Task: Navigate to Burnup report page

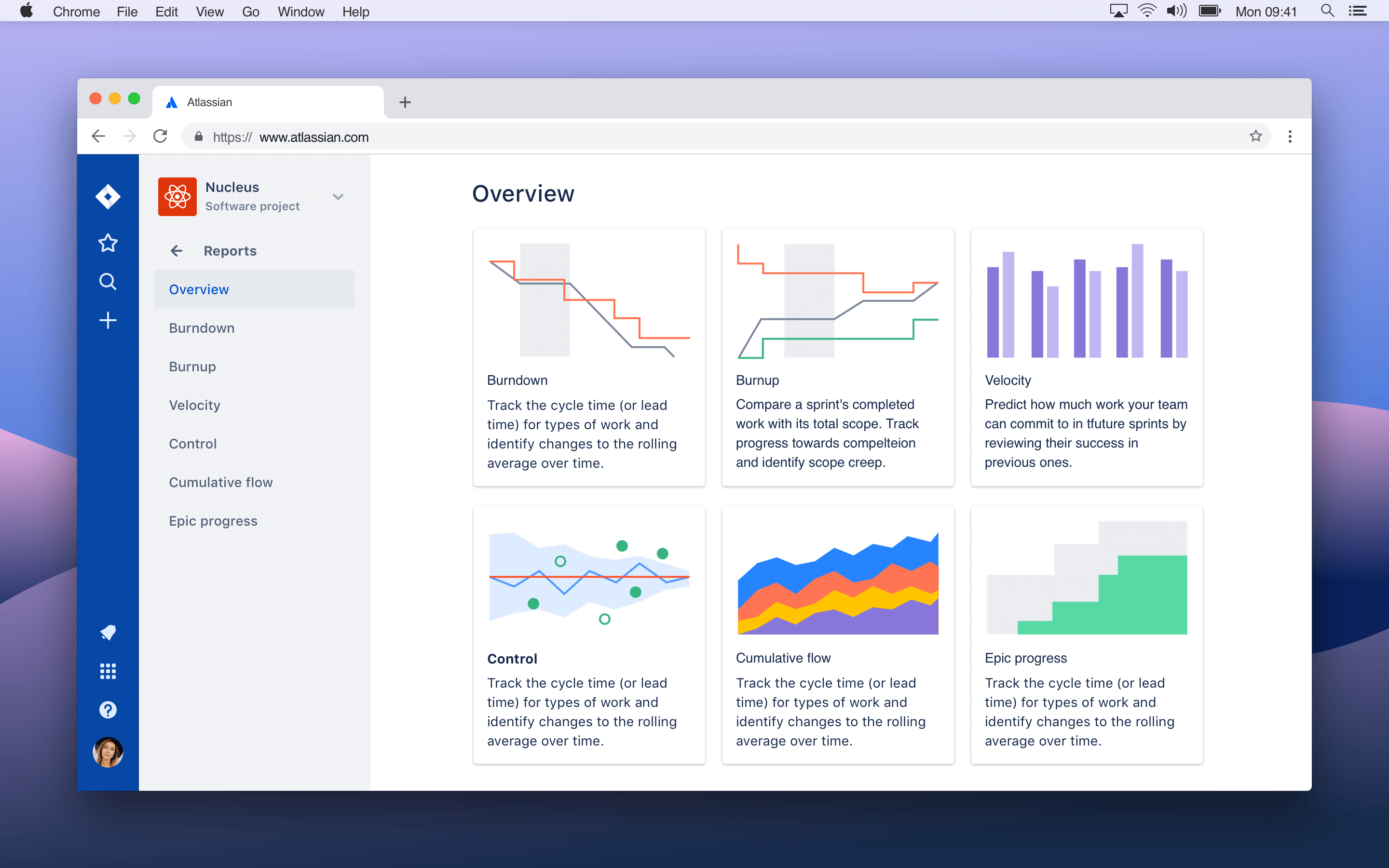Action: coord(193,366)
